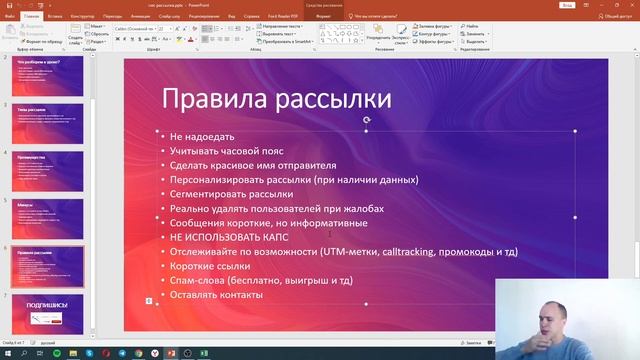640x360 pixels.
Task: Open Windows Start menu
Action: point(7,353)
